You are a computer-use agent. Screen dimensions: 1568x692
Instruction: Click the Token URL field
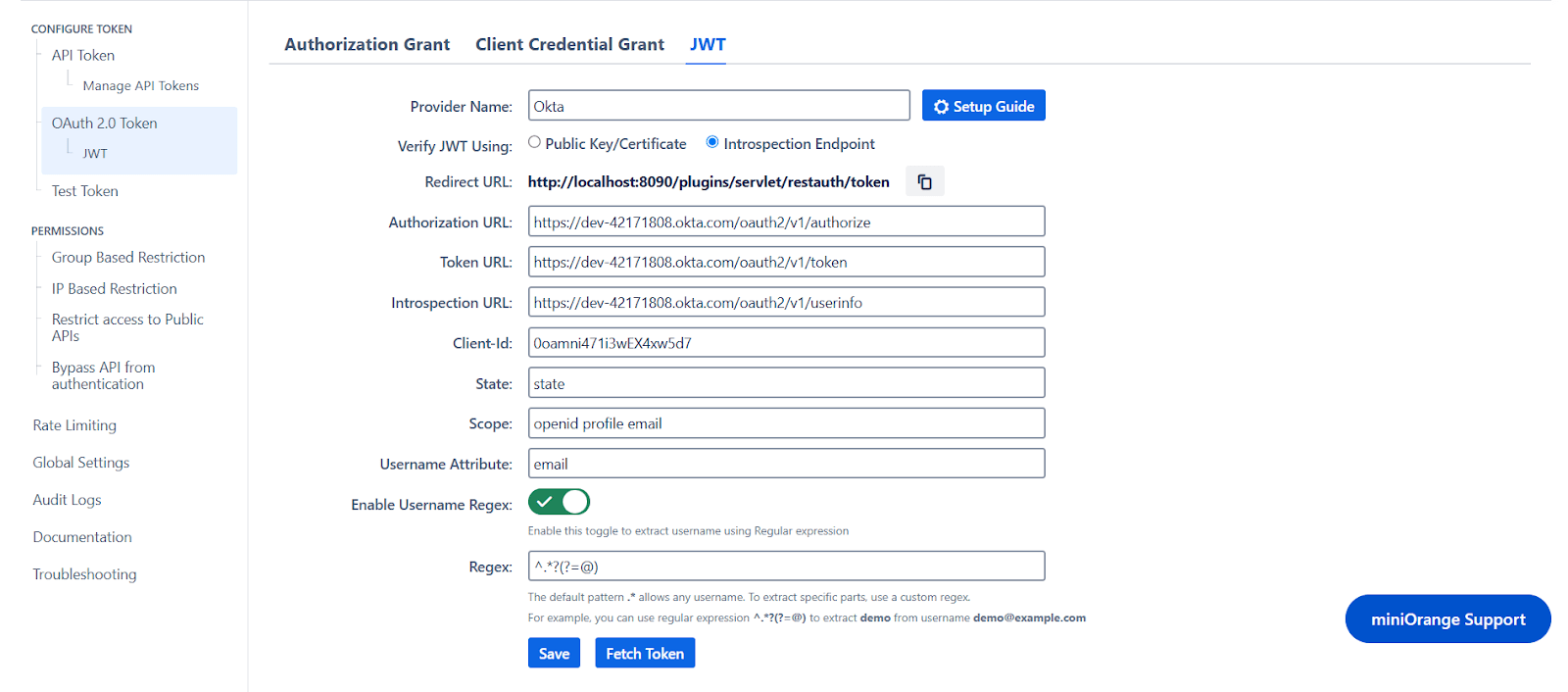(786, 262)
